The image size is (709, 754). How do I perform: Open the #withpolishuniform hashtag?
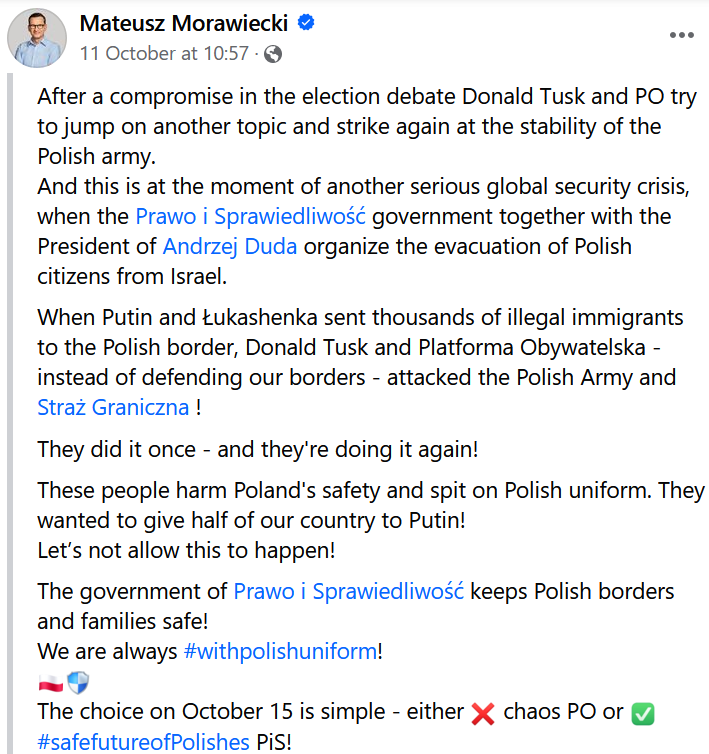coord(280,652)
